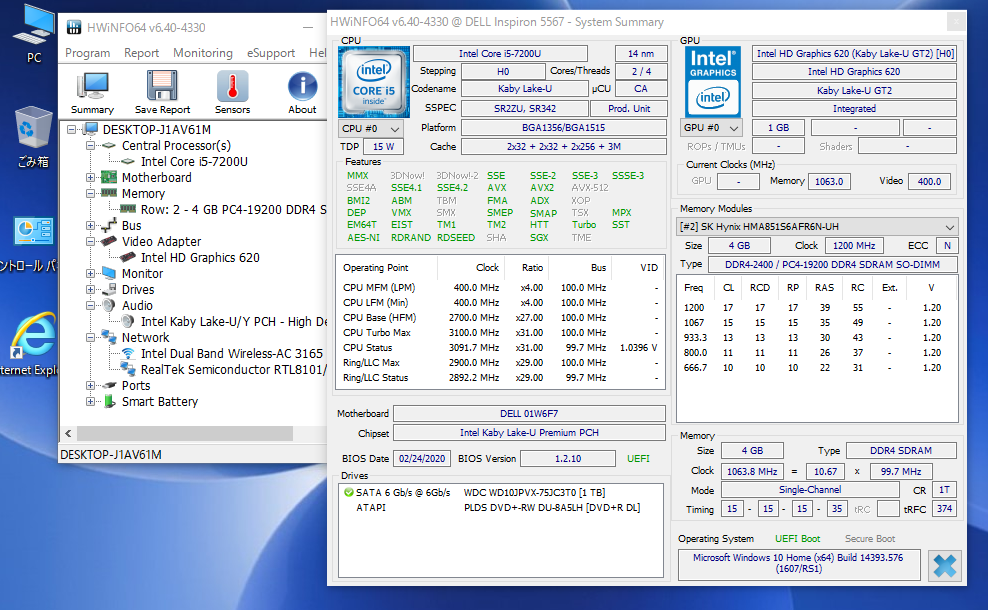
Task: Click the Intel Graphics logo image
Action: point(713,81)
